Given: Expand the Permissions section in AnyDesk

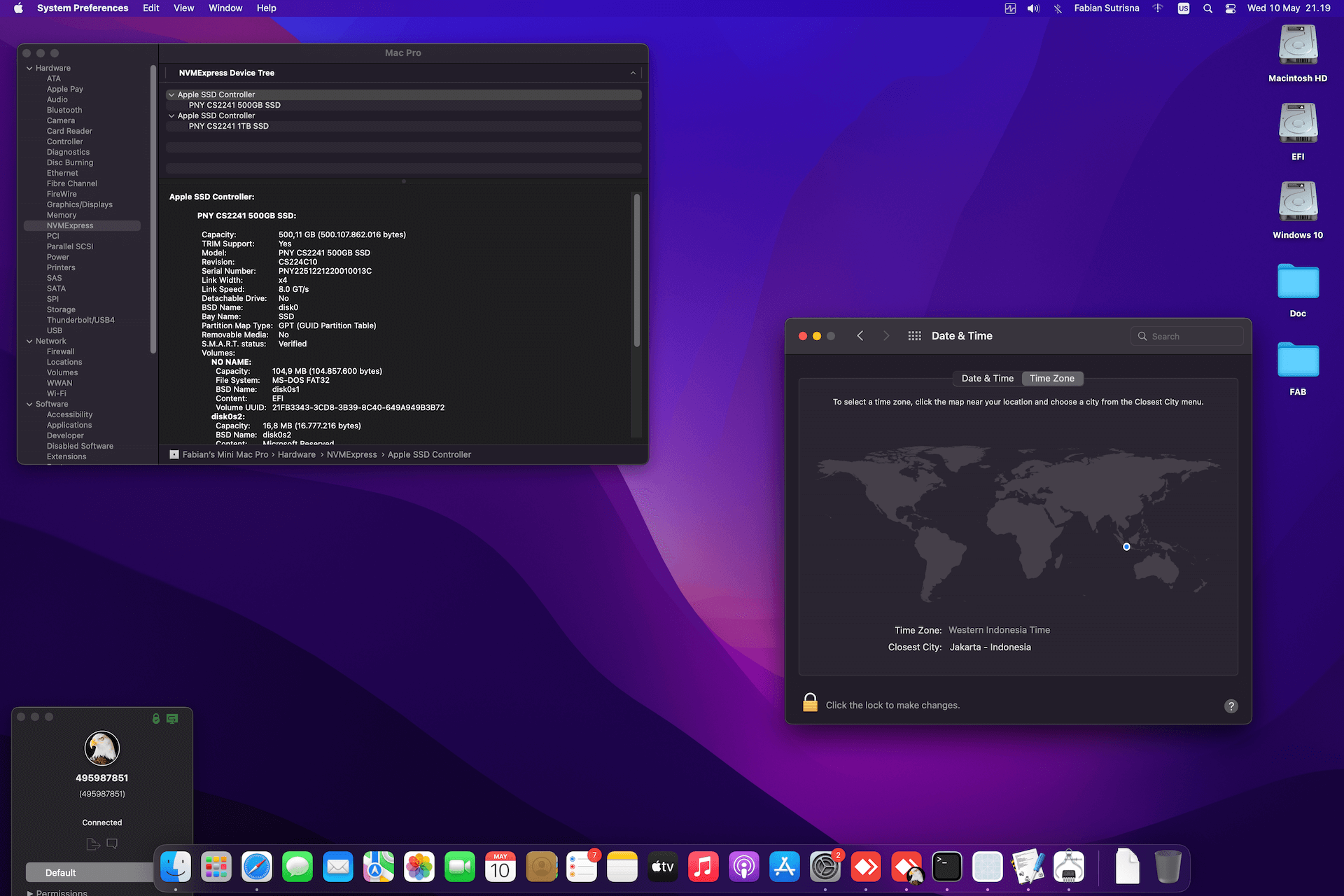Looking at the screenshot, I should coord(30,892).
